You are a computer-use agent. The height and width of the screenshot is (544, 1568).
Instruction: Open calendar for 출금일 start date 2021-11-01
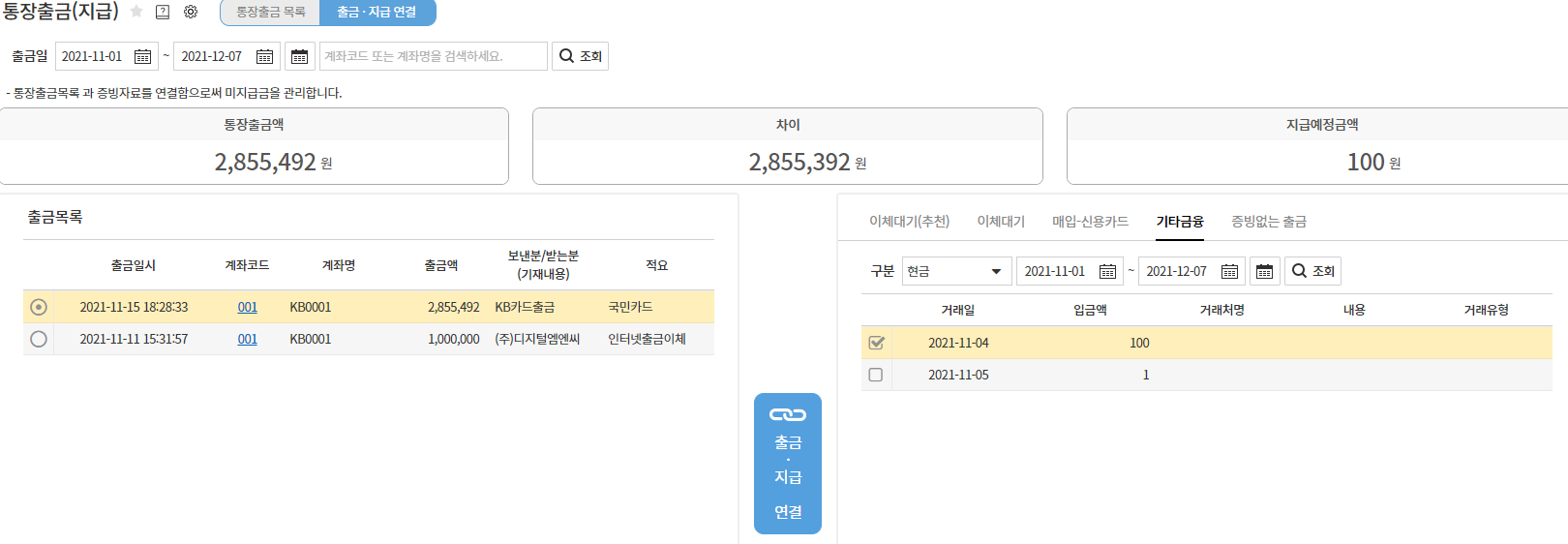(142, 56)
